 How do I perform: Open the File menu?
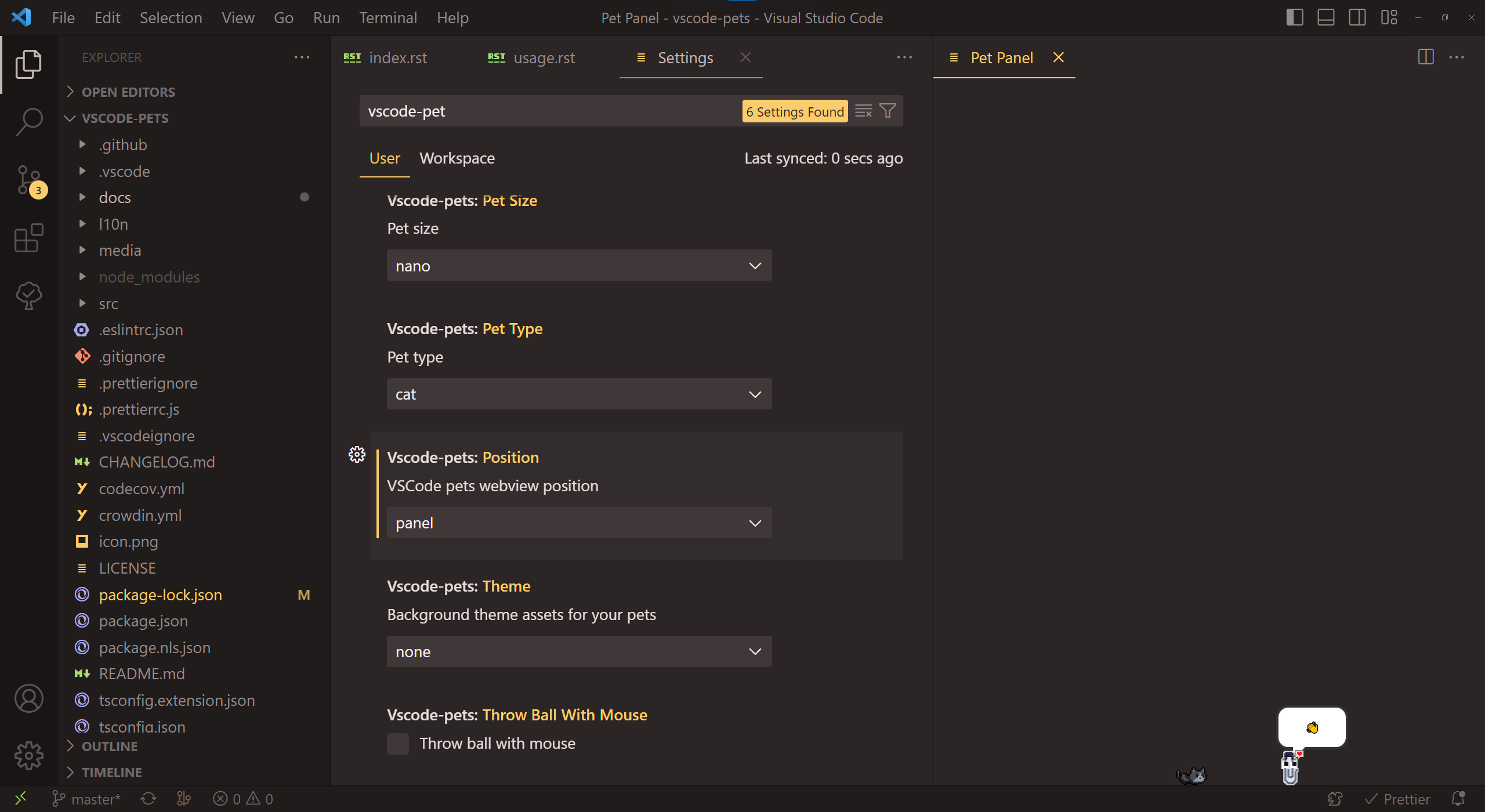pyautogui.click(x=63, y=17)
